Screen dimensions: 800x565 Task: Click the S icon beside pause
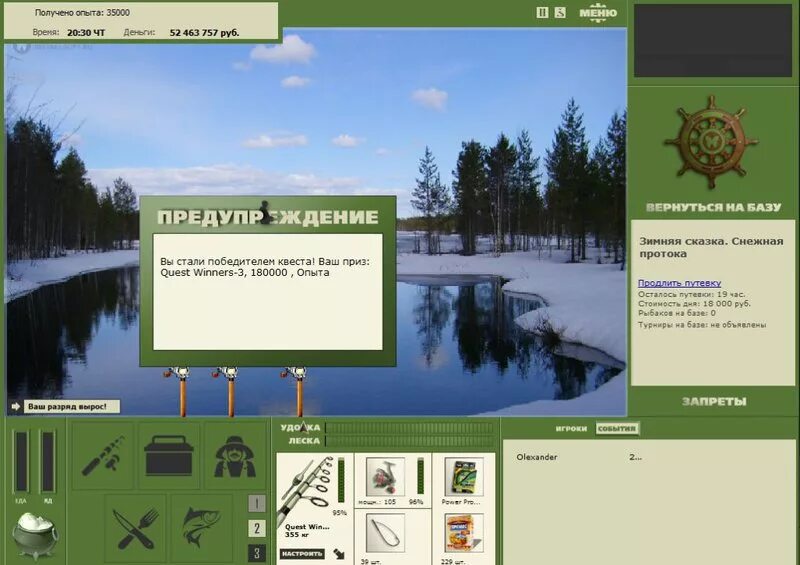[560, 12]
